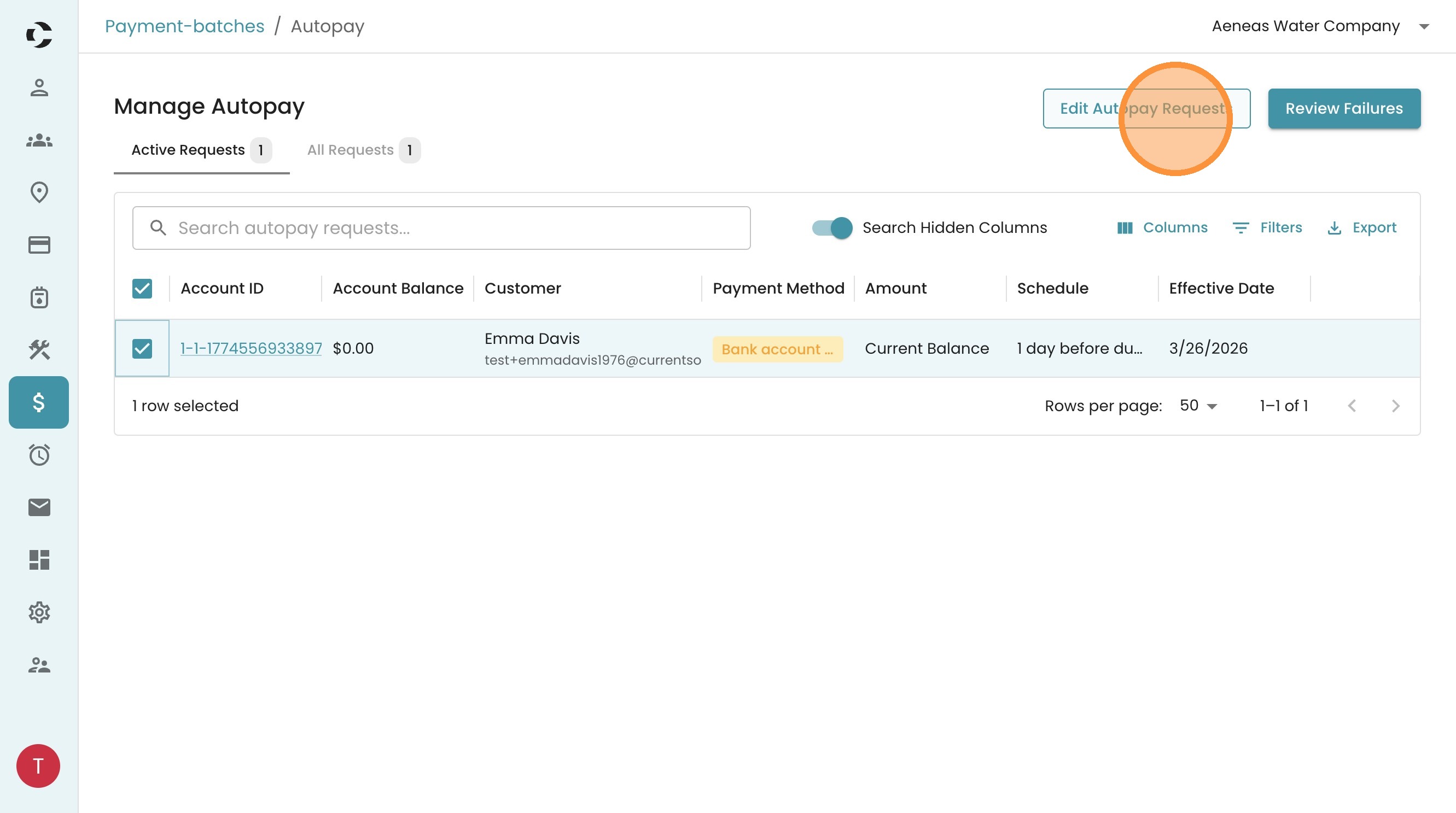Uncheck the select-all header checkbox
The height and width of the screenshot is (813, 1456).
(142, 289)
